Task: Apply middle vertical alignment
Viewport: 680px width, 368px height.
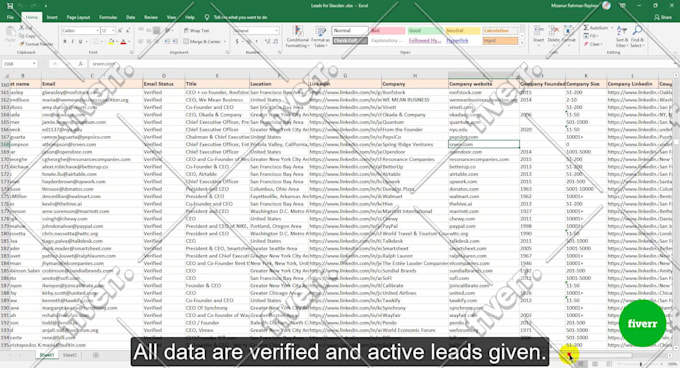Action: pyautogui.click(x=149, y=30)
